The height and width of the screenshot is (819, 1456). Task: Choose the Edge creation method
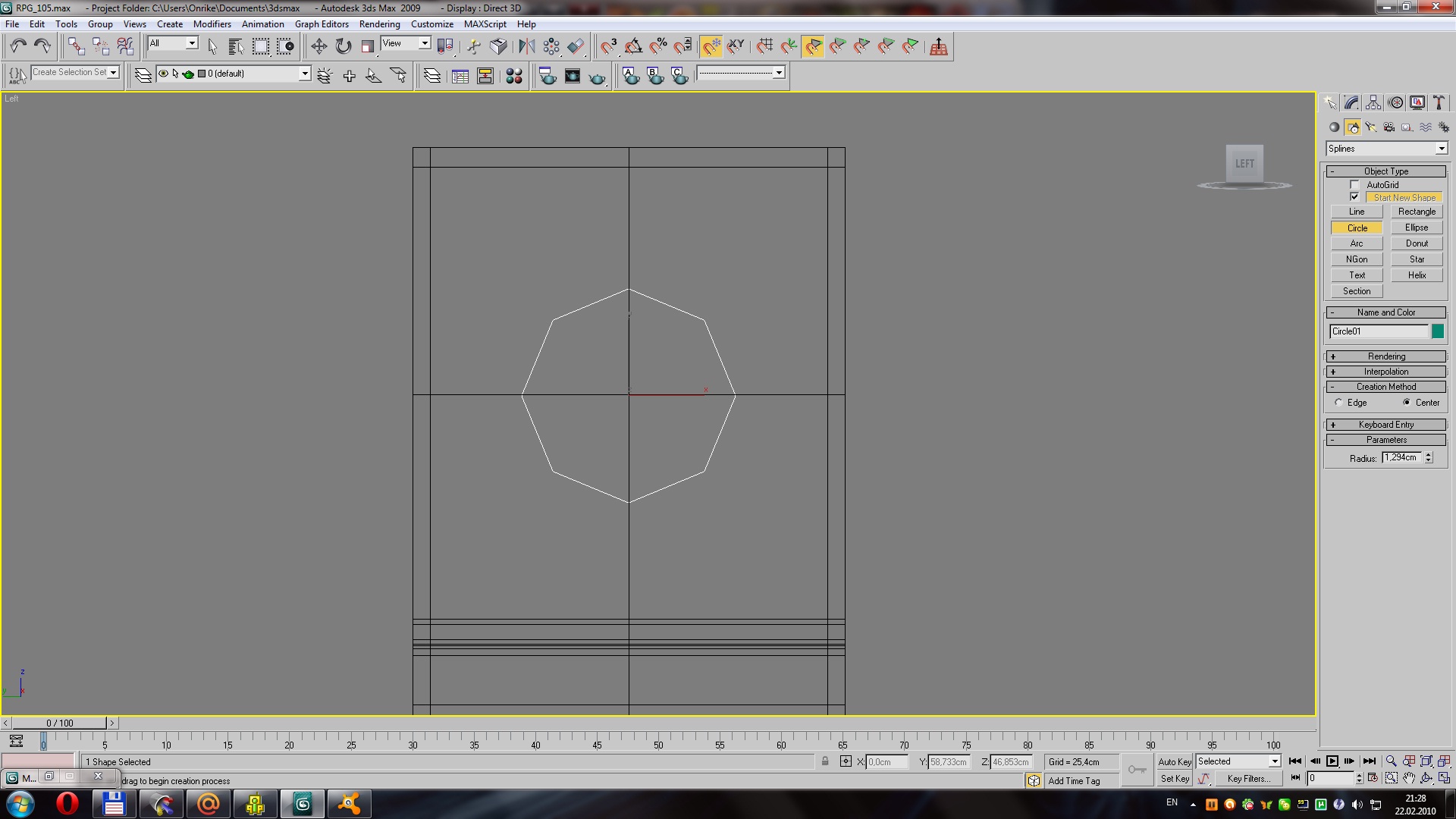click(1338, 403)
